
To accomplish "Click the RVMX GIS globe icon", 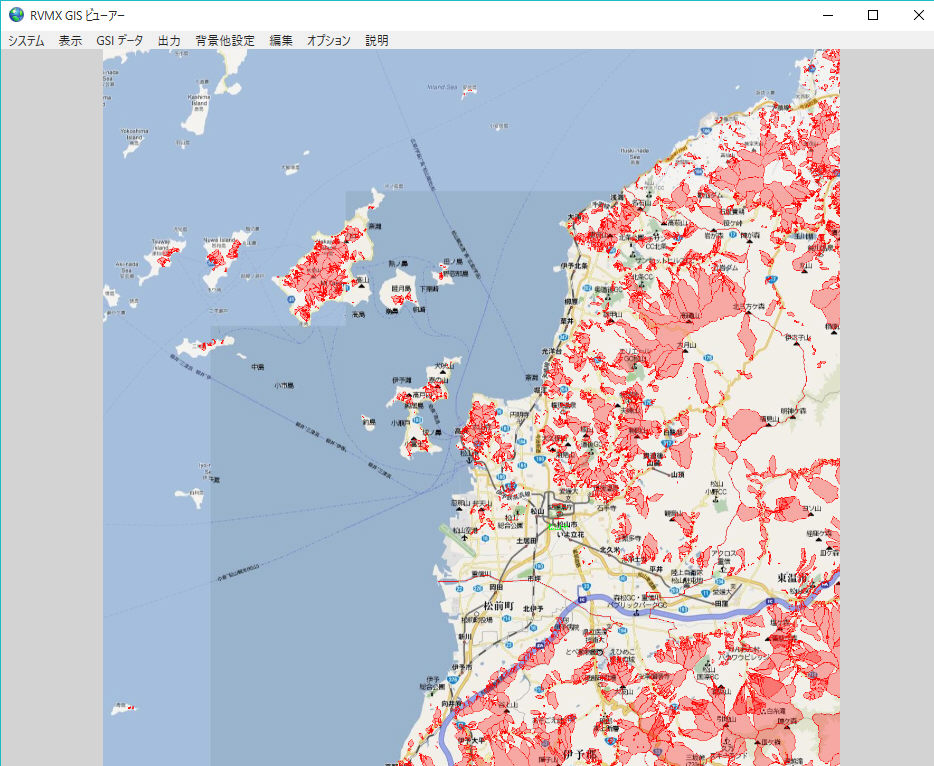I will coord(16,15).
